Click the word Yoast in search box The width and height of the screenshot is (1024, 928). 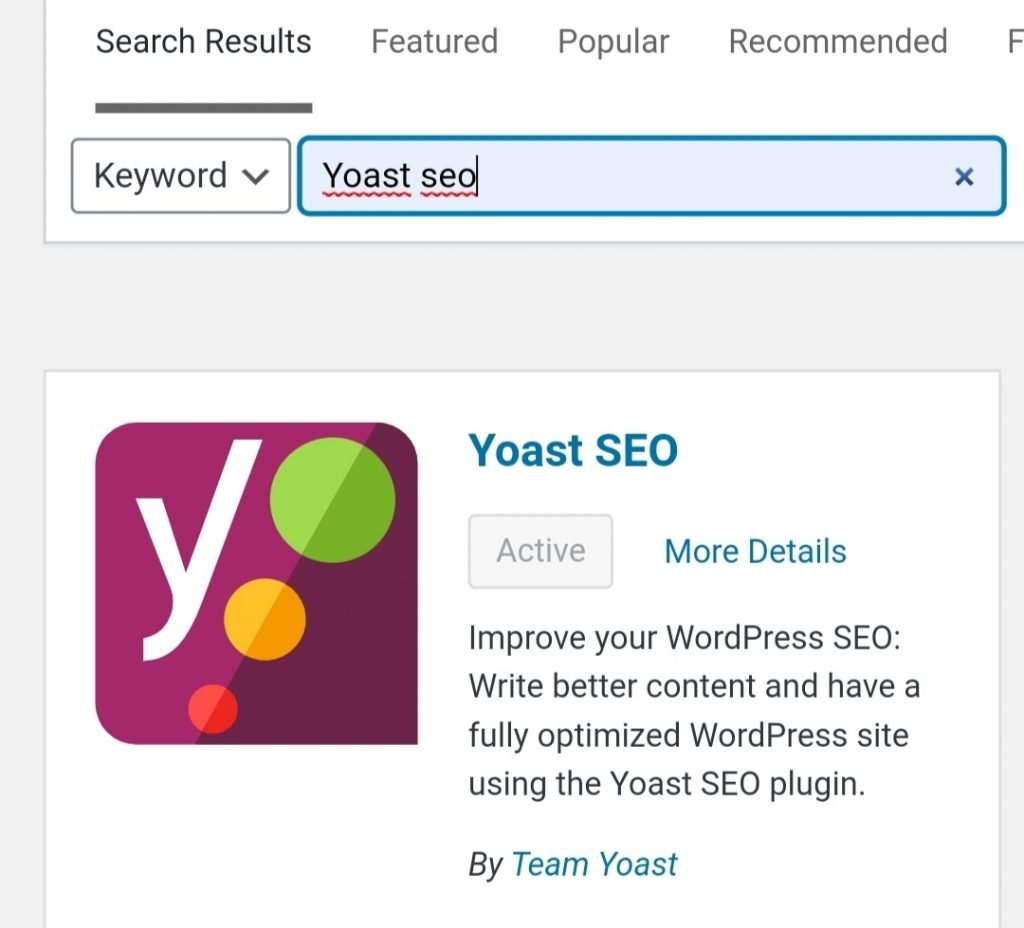[366, 176]
